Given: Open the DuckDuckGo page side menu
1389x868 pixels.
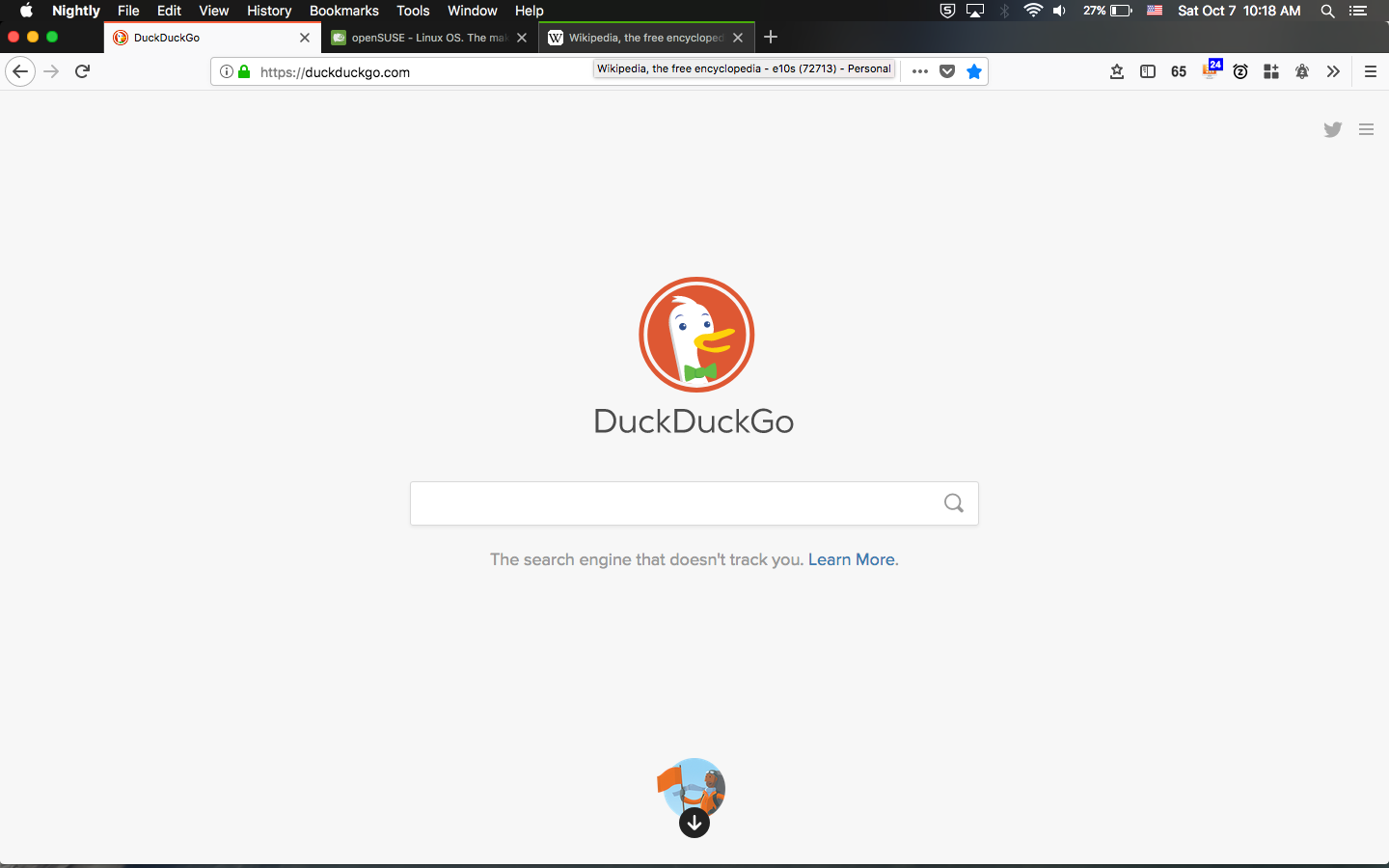Looking at the screenshot, I should coord(1366,129).
